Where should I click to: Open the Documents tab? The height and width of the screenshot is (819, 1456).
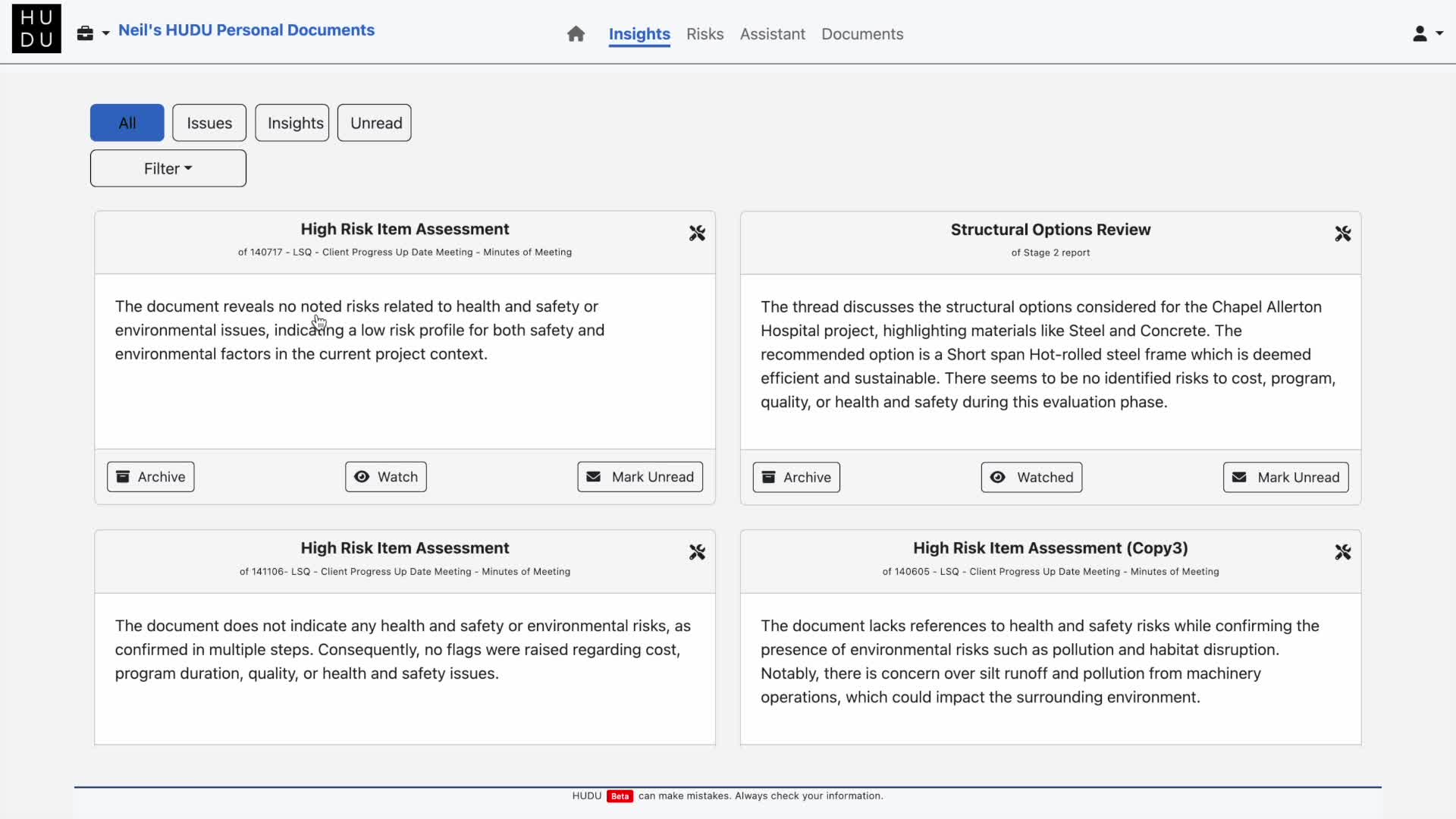[862, 34]
